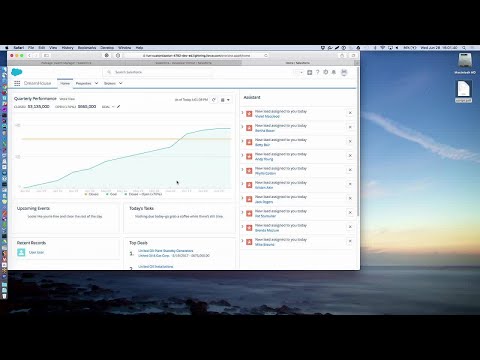The width and height of the screenshot is (480, 360).
Task: Dismiss the Jack Rogers lead notification
Action: coord(350,198)
